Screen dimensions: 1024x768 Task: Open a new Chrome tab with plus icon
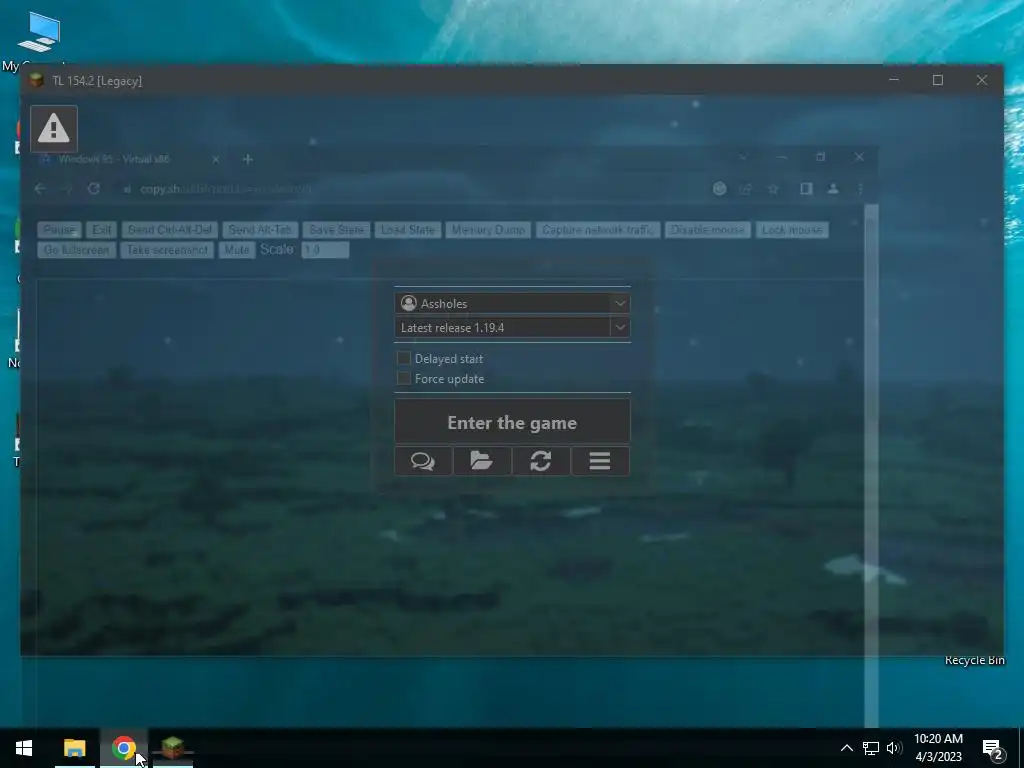click(248, 159)
